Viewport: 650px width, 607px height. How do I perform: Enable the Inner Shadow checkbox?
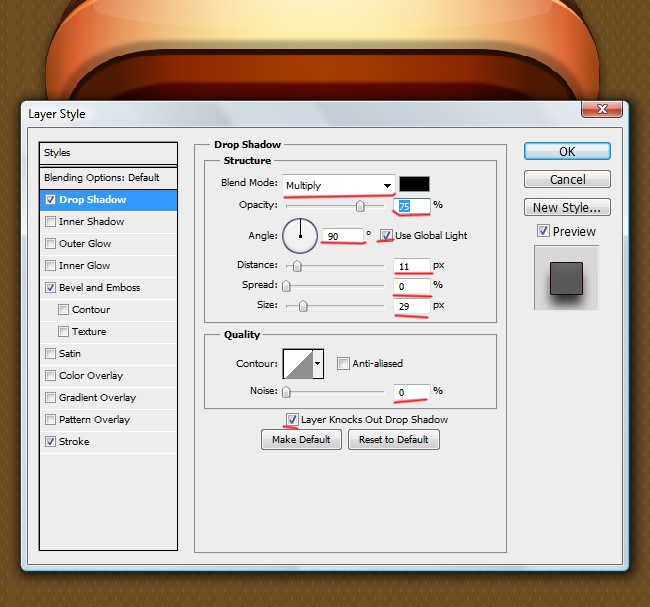click(51, 222)
